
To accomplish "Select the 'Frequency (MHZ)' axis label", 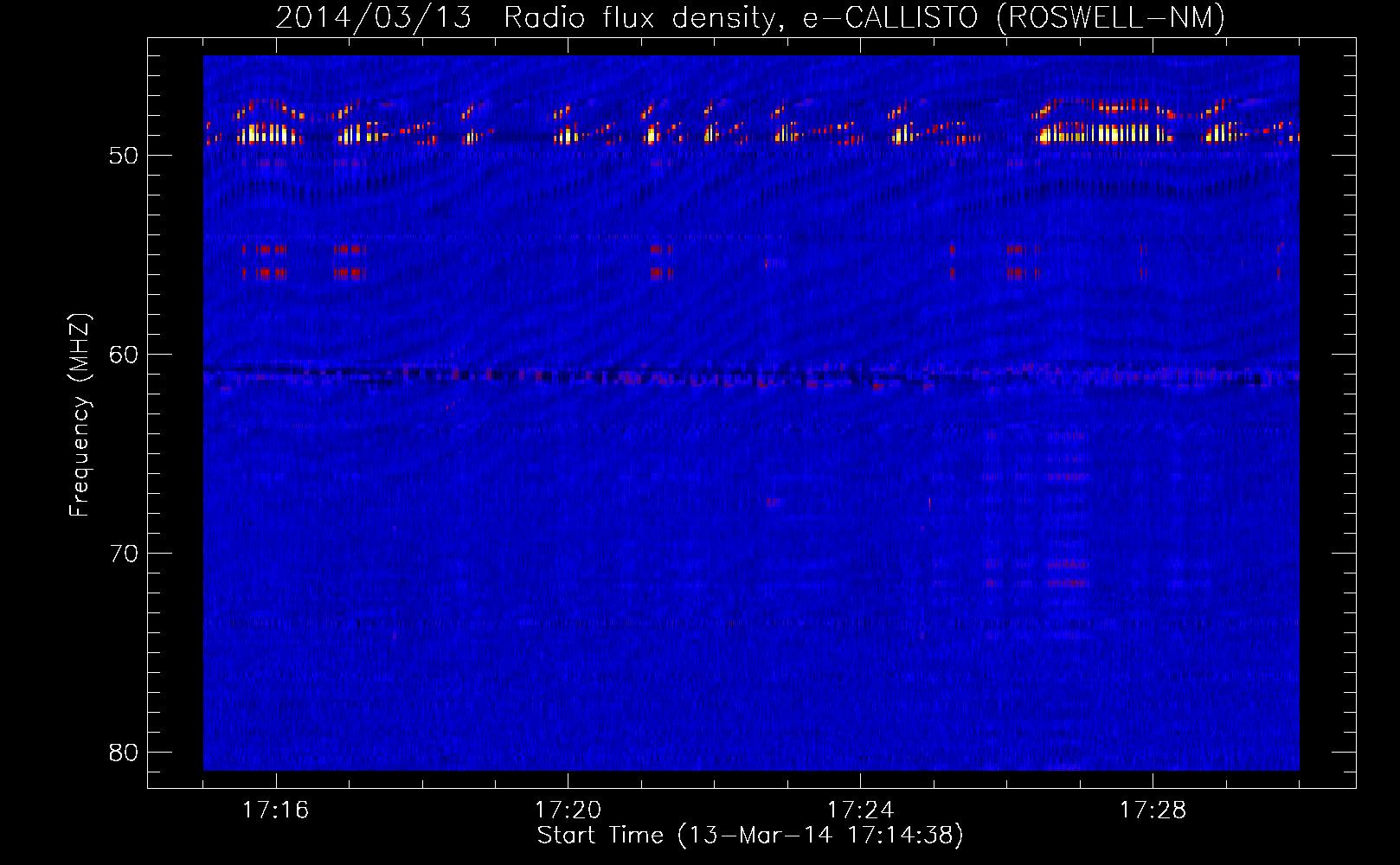I will pos(79,415).
